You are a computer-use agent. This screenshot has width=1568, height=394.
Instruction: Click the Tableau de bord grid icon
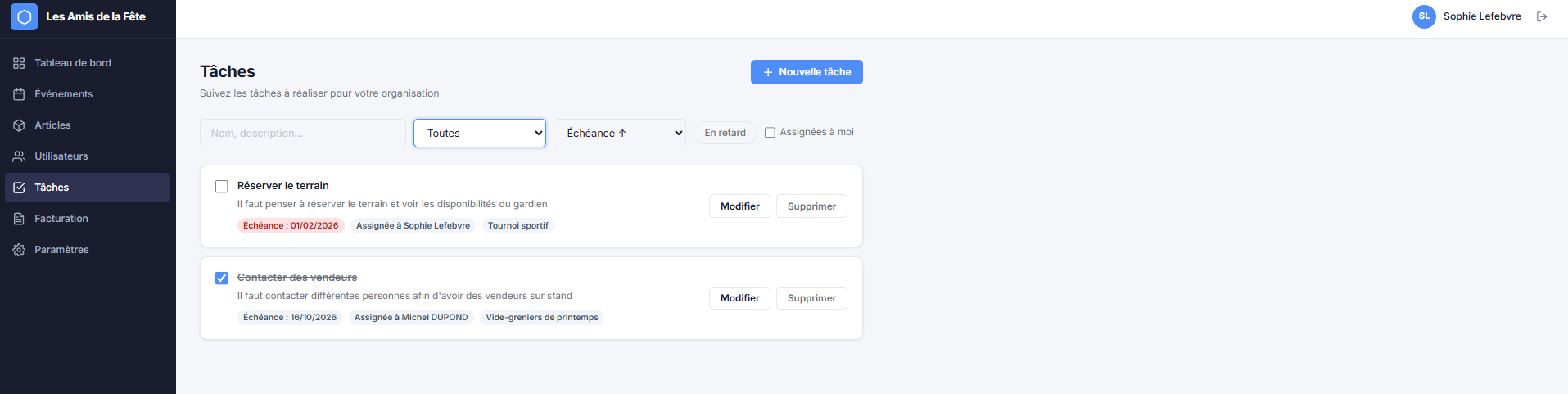tap(19, 63)
